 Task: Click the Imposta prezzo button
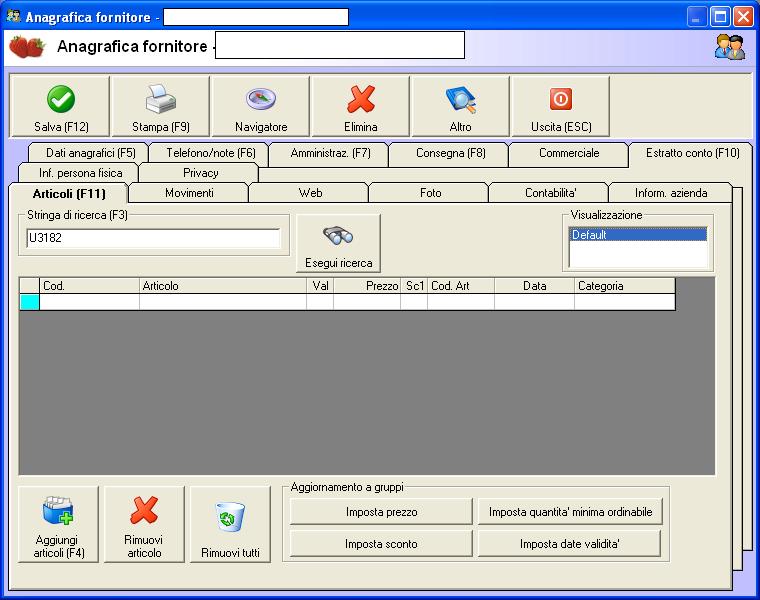(x=381, y=512)
